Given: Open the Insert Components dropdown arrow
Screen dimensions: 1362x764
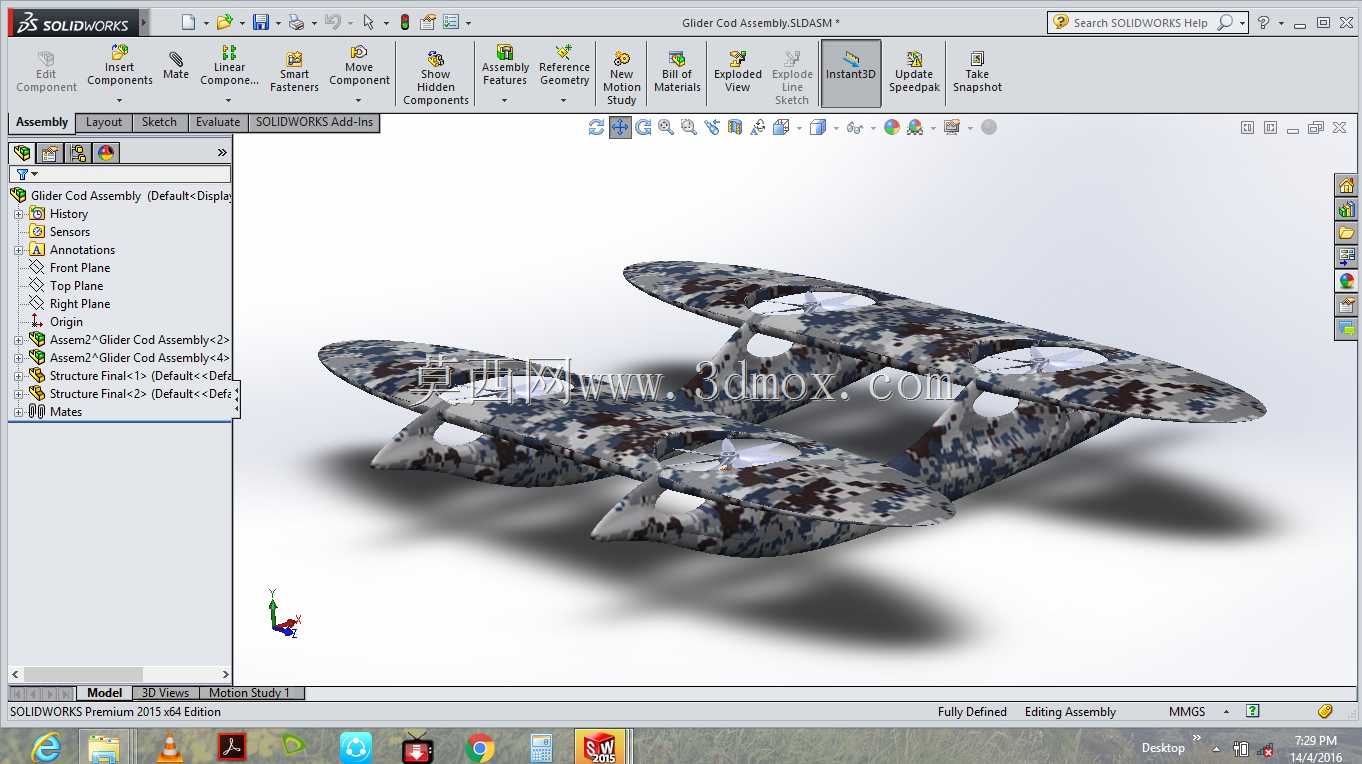Looking at the screenshot, I should point(119,100).
